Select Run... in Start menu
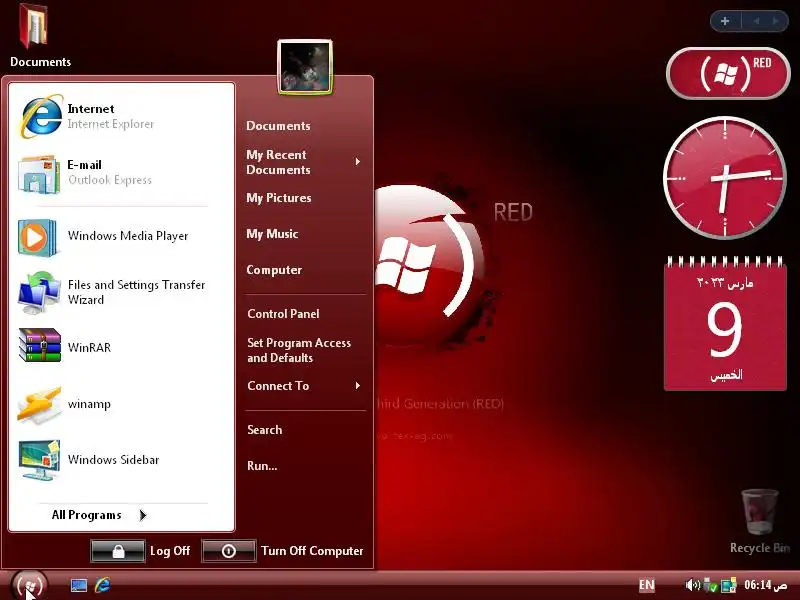This screenshot has height=600, width=800. (x=262, y=466)
